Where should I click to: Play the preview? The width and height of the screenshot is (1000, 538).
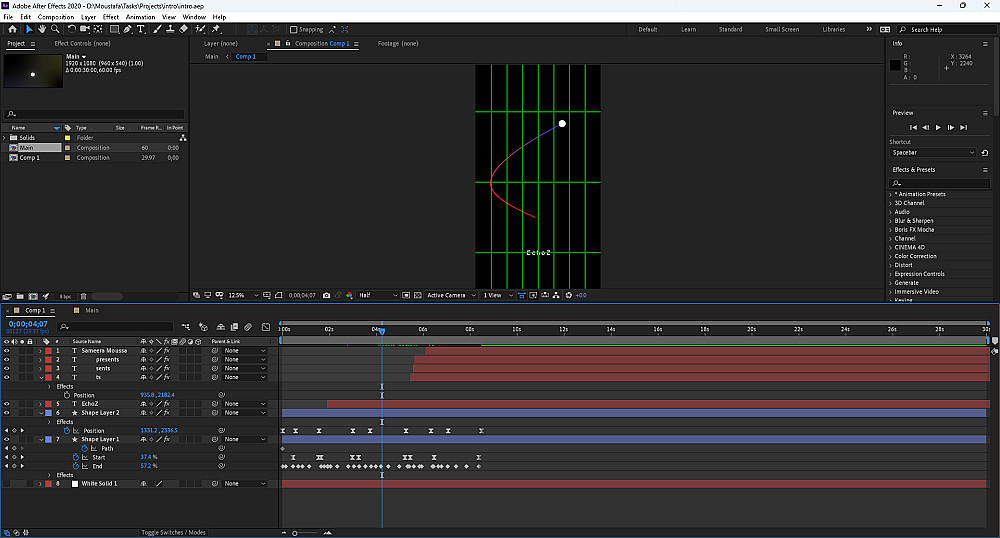pyautogui.click(x=938, y=127)
